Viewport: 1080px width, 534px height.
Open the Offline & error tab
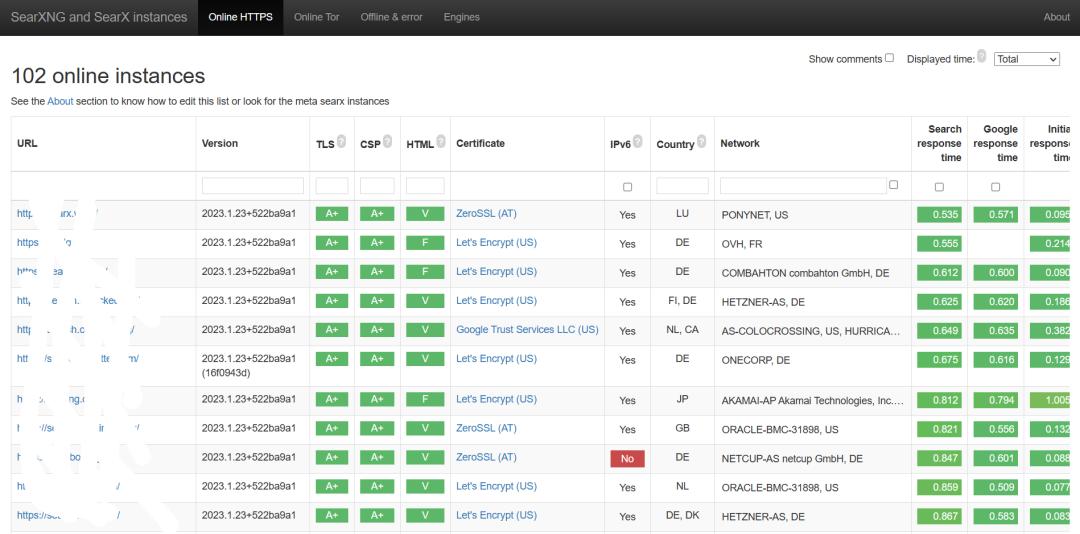pos(391,17)
